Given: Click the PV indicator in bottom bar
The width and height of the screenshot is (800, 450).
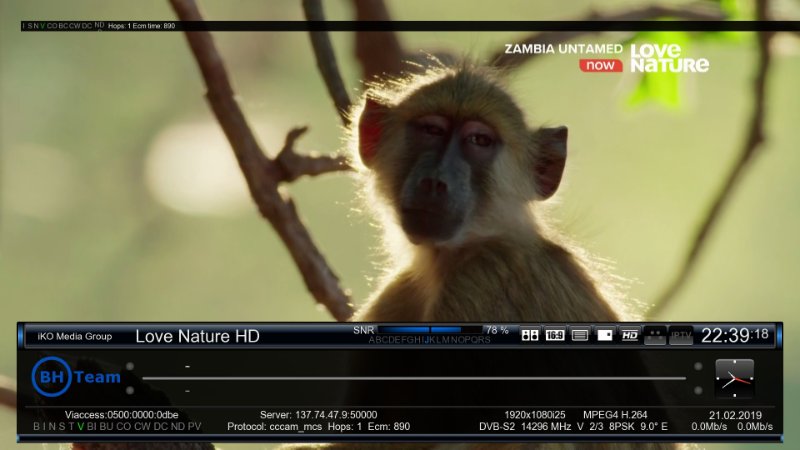Looking at the screenshot, I should click(194, 427).
